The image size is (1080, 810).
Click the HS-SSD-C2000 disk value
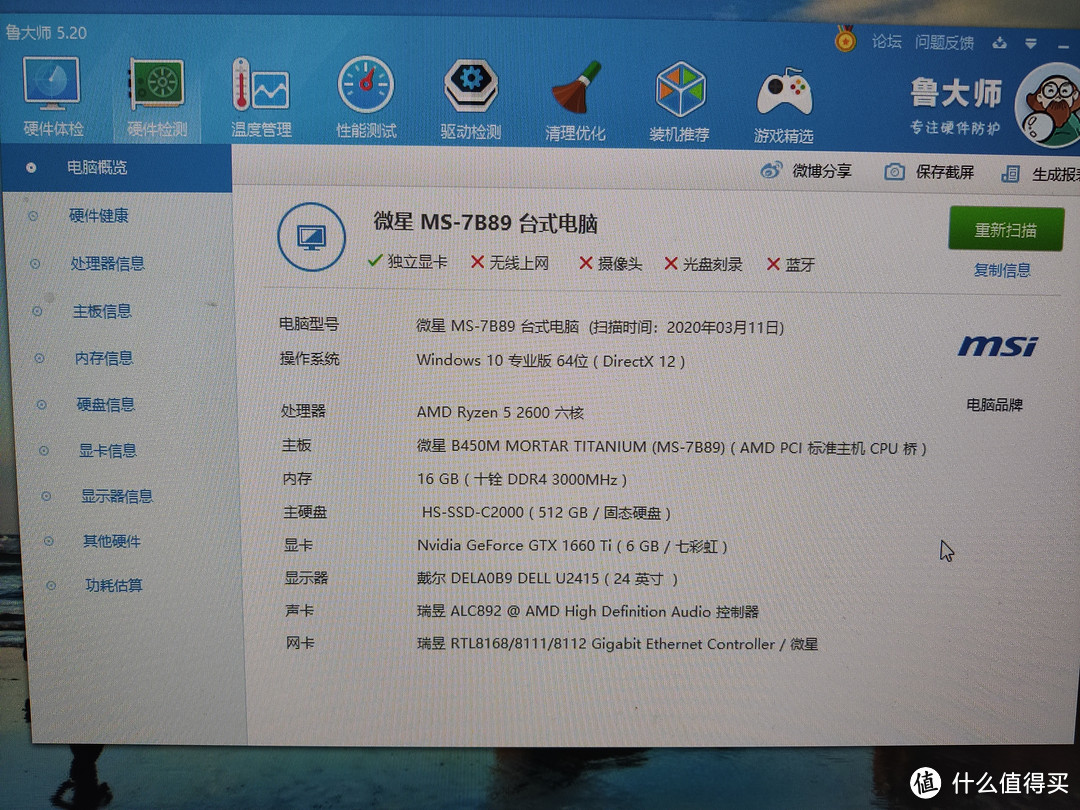[x=546, y=512]
